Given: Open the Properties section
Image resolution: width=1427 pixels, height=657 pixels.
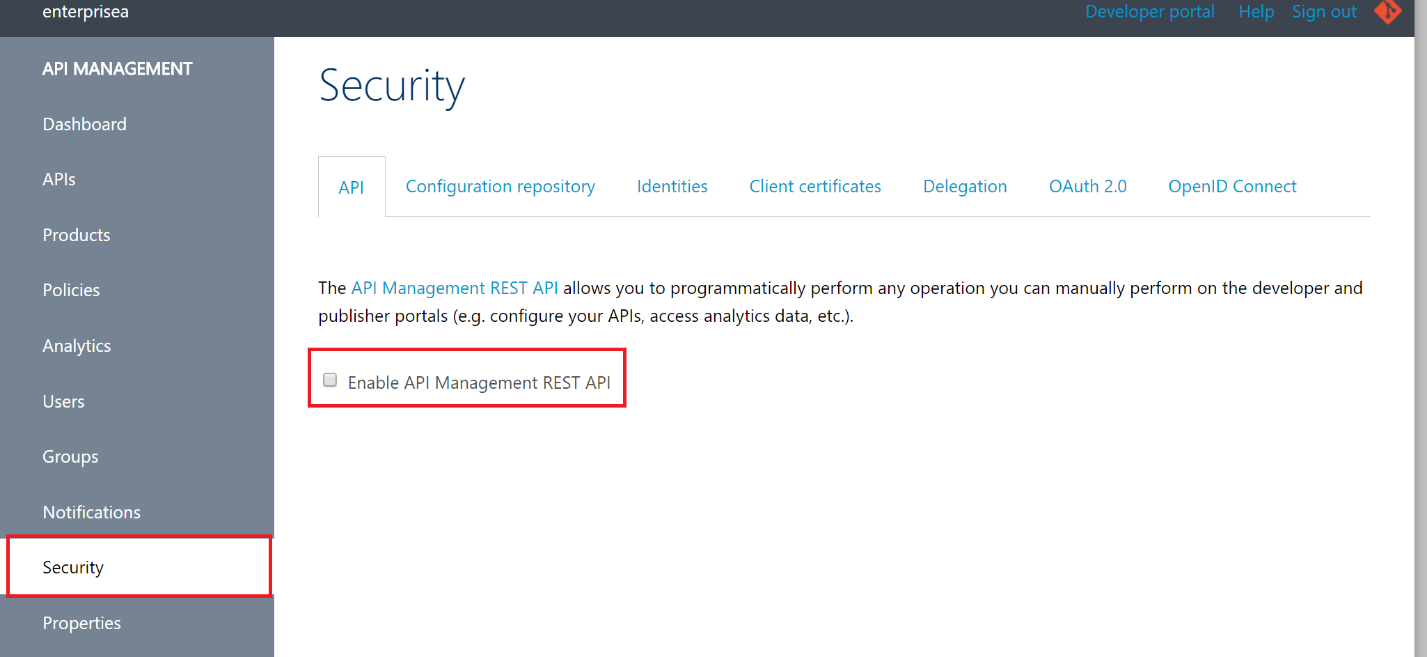Looking at the screenshot, I should point(82,622).
